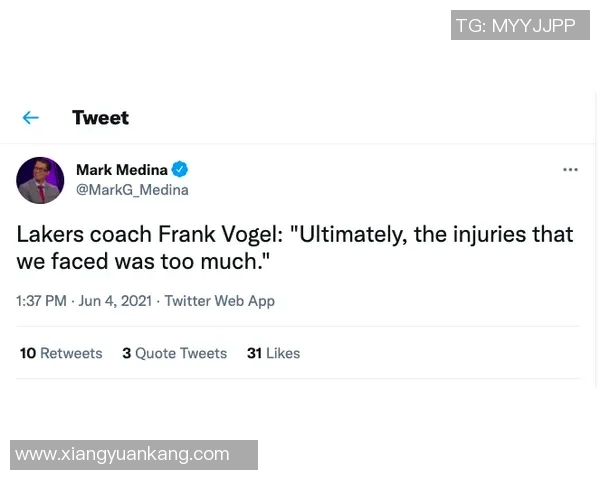
Task: Click the back arrow beside Tweet header
Action: coord(31,118)
